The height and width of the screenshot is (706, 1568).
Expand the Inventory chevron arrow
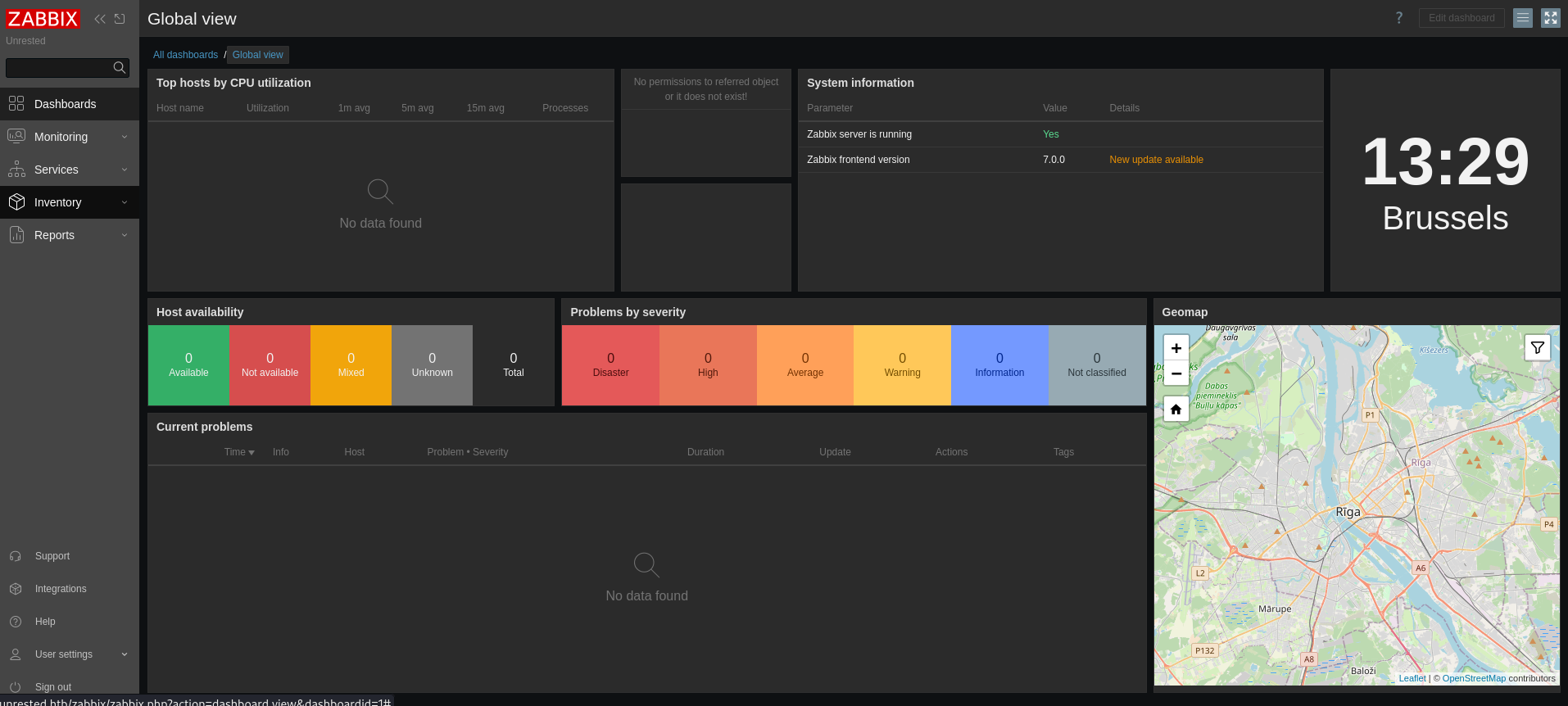click(x=125, y=202)
